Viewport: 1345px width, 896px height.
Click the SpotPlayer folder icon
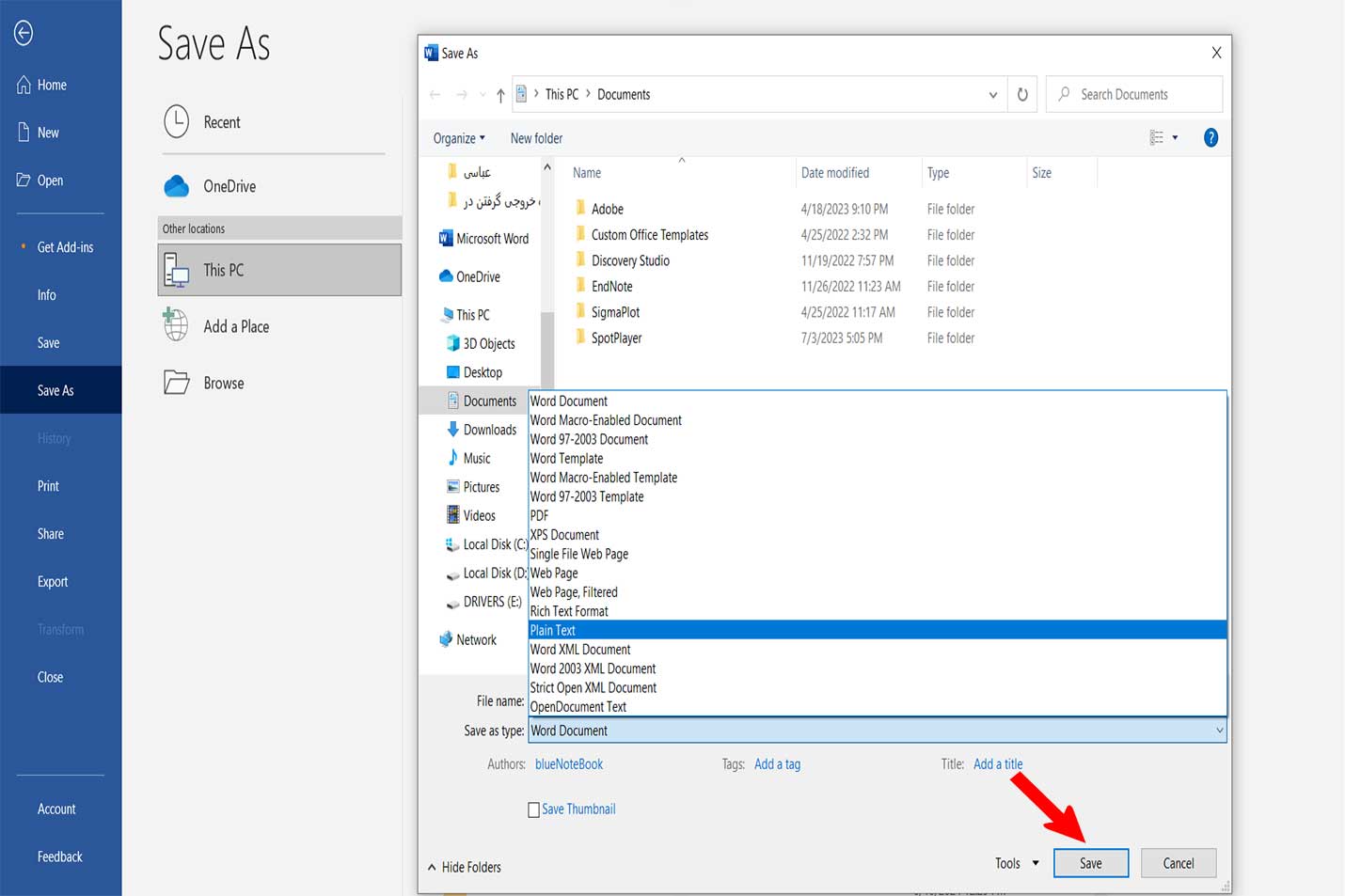[x=580, y=338]
